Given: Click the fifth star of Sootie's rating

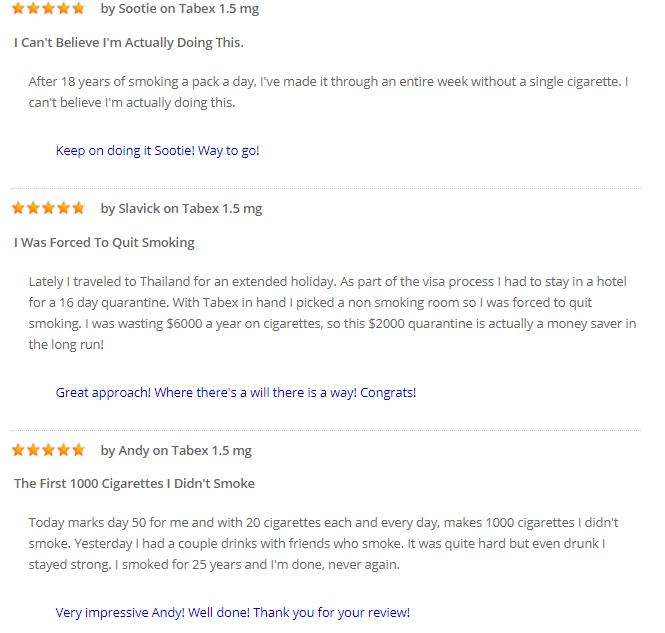Looking at the screenshot, I should click(78, 8).
